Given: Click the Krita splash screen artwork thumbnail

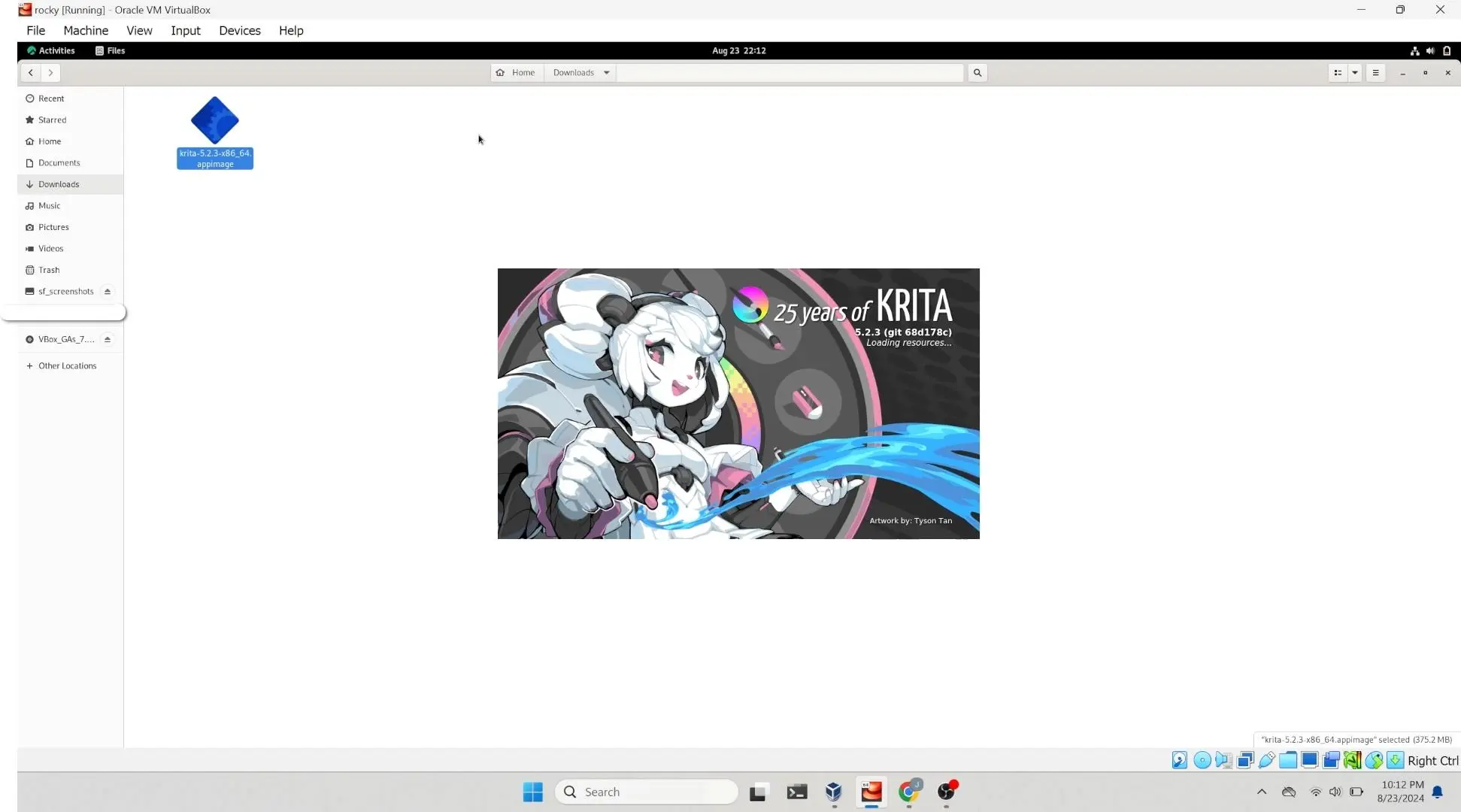Looking at the screenshot, I should pyautogui.click(x=738, y=403).
